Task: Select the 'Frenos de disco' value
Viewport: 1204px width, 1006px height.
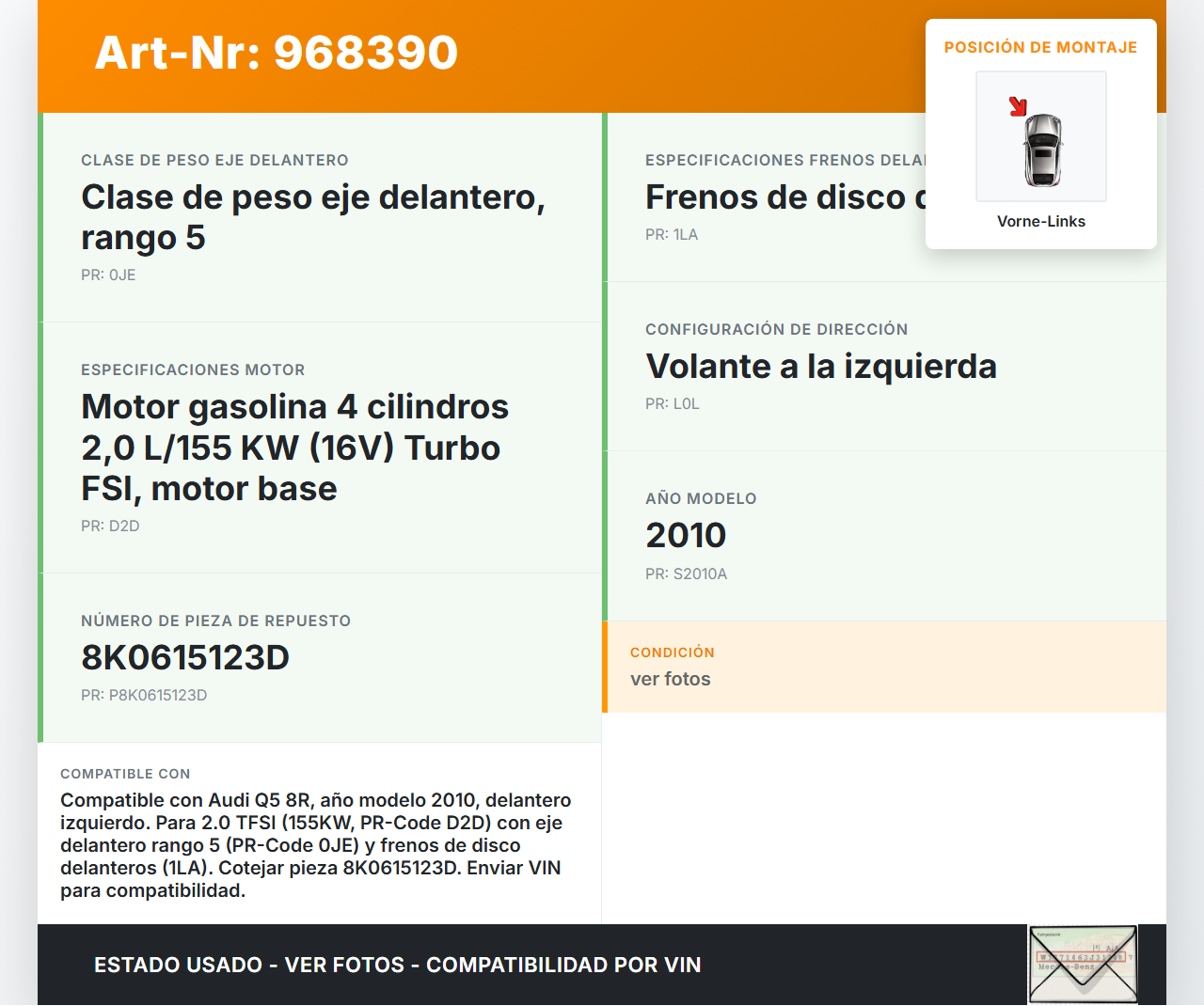Action: 785,197
